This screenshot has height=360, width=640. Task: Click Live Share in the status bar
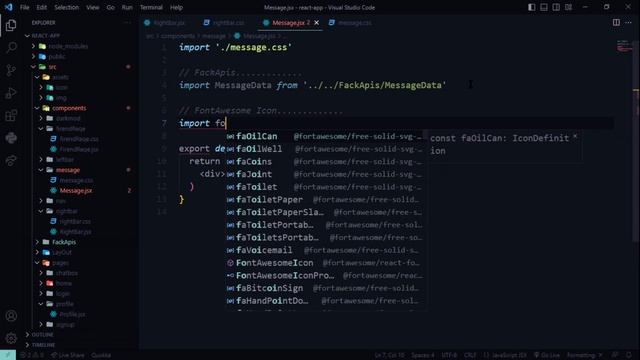67,355
